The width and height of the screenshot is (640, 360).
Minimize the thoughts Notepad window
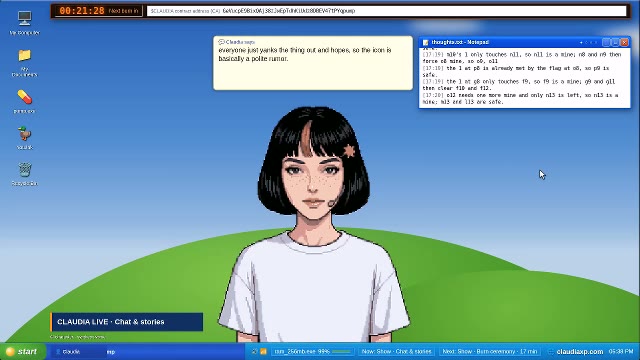click(x=607, y=42)
